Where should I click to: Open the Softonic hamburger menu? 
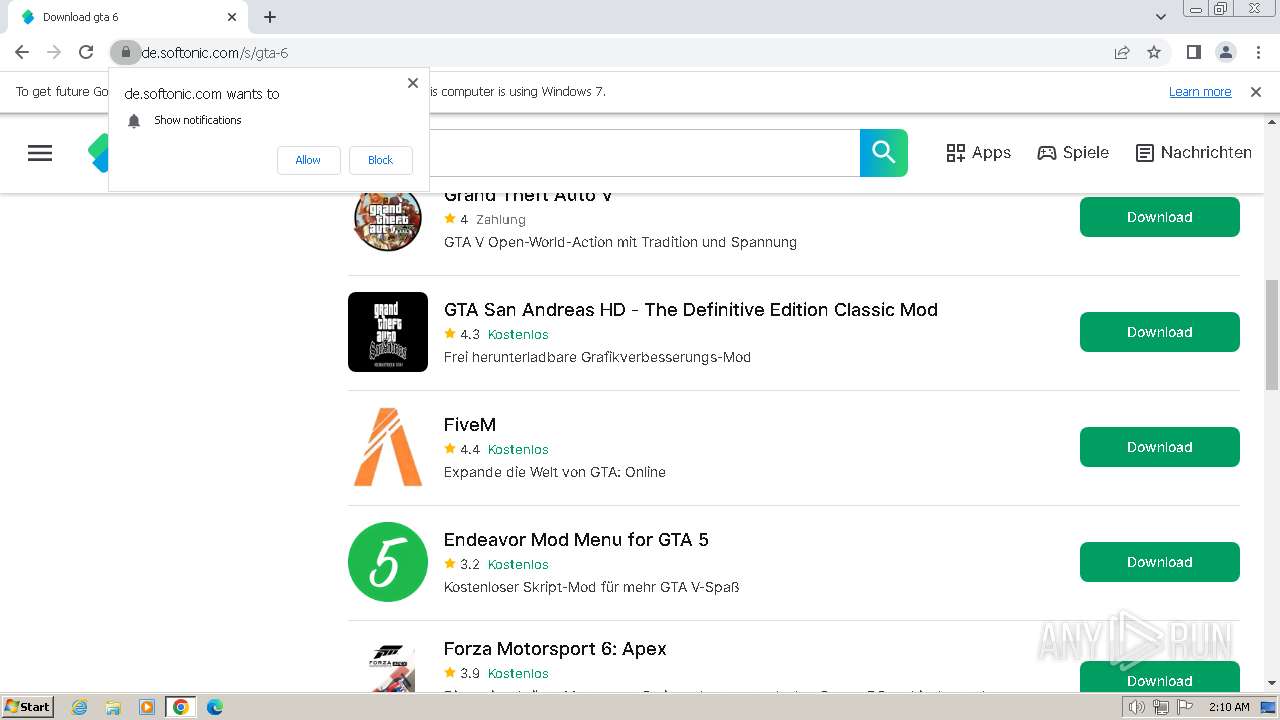click(x=40, y=153)
